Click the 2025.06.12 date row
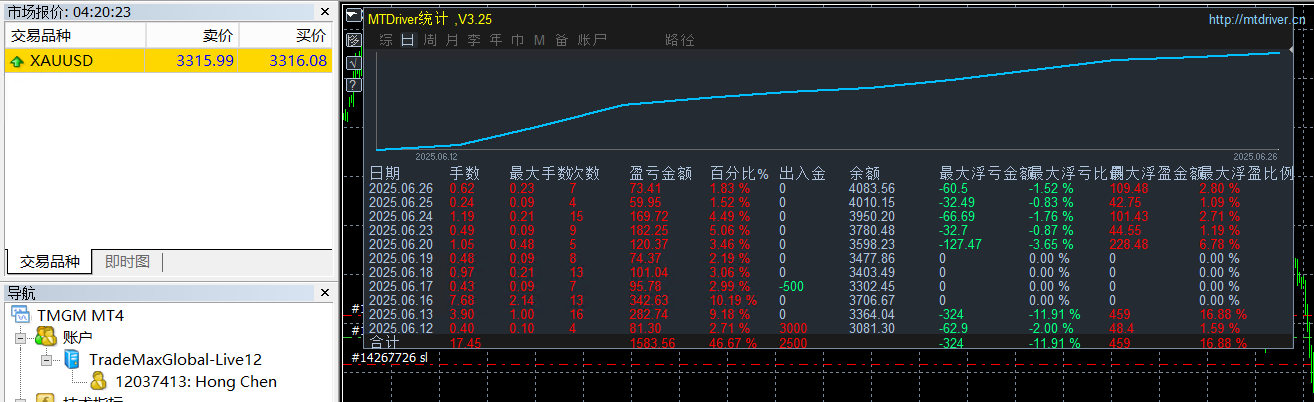 401,328
